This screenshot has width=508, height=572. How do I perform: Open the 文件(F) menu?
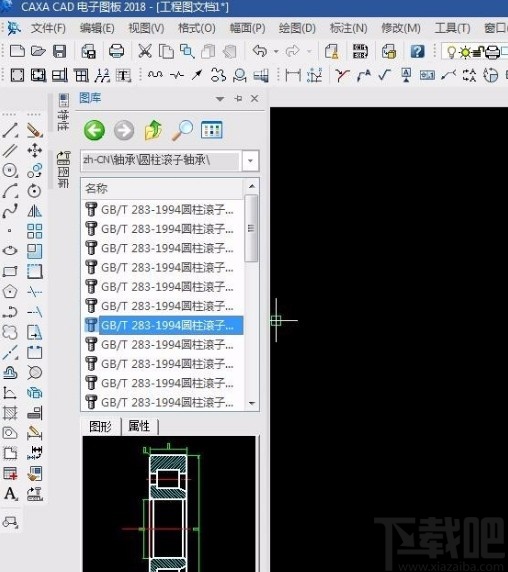click(48, 28)
